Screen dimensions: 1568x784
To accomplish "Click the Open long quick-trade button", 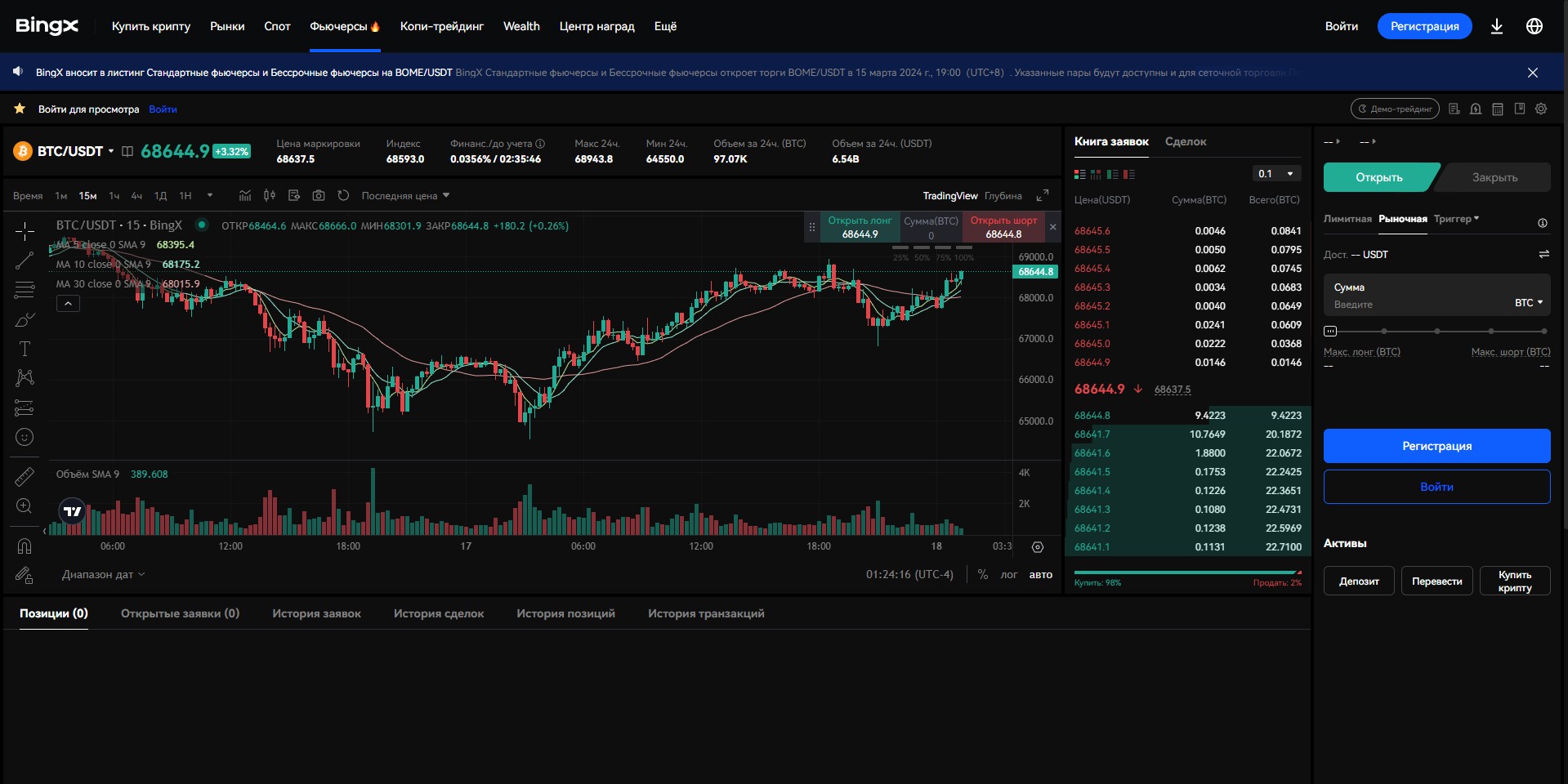I will tap(860, 227).
